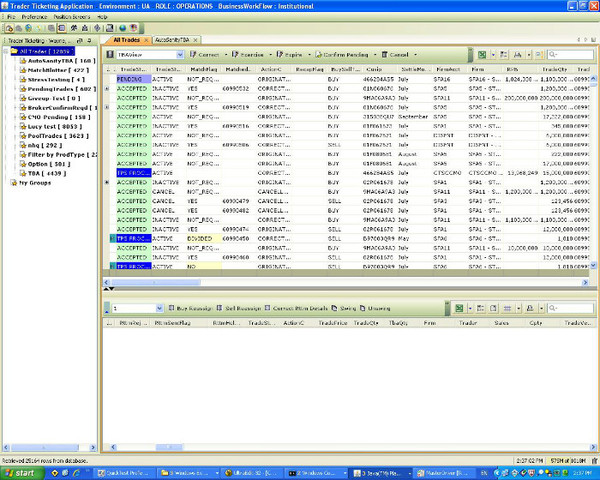Viewport: 600px width, 480px height.
Task: Click the trades grid horizontal scrollbar thumb
Action: [x=156, y=282]
